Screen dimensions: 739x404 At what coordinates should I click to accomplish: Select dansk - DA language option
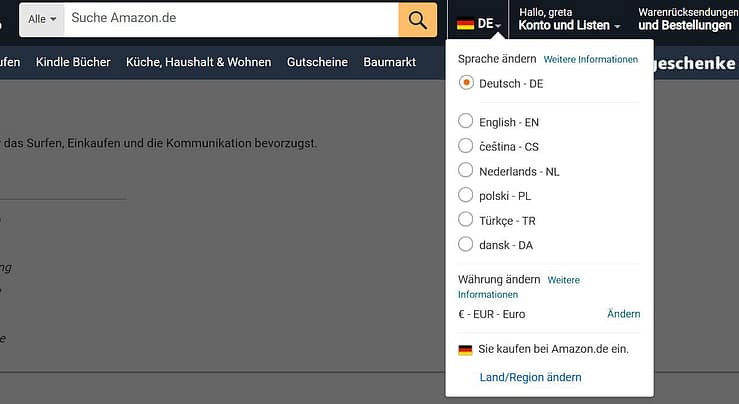click(x=465, y=244)
